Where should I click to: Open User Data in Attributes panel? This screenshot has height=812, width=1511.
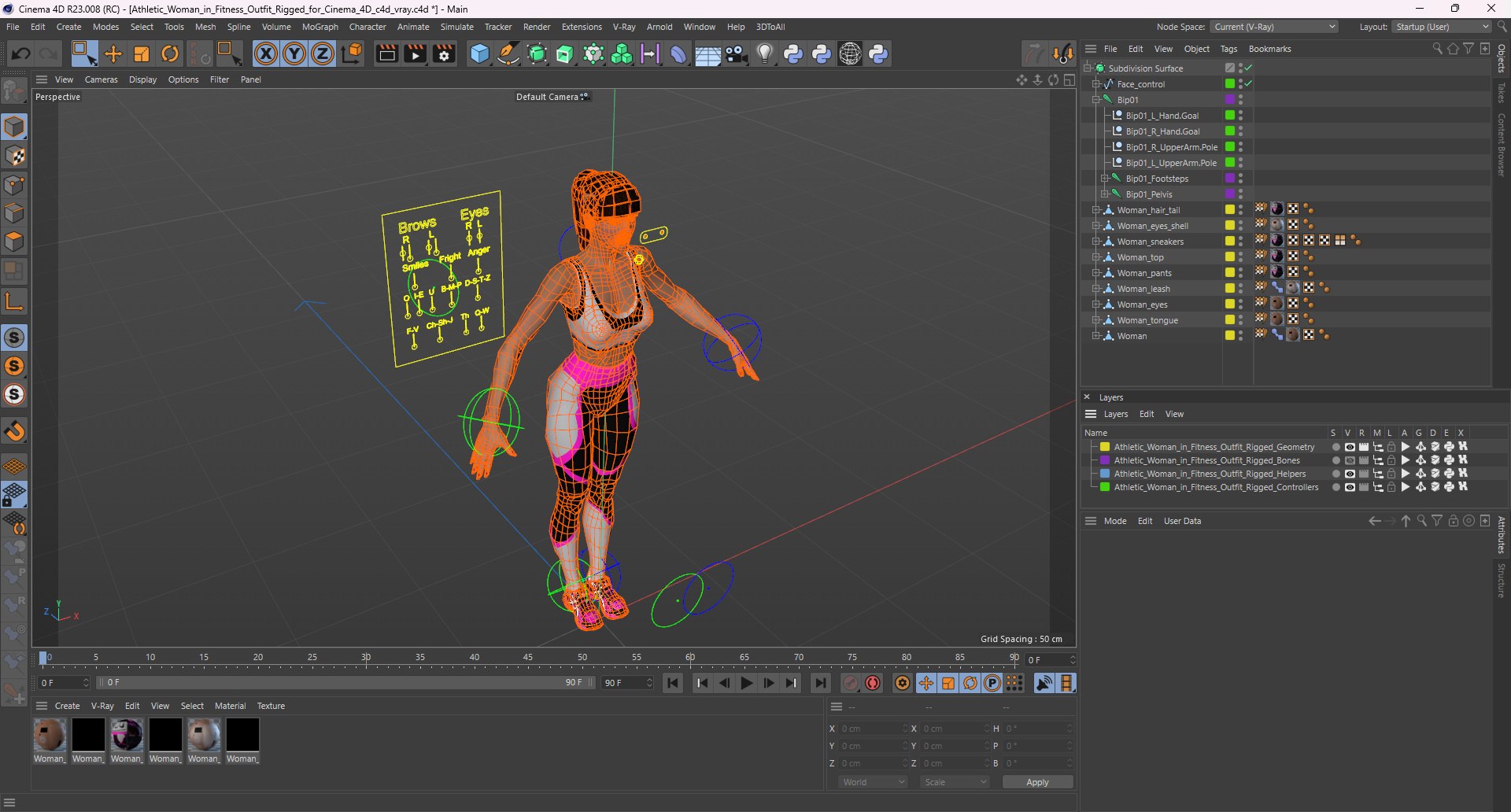(x=1182, y=521)
